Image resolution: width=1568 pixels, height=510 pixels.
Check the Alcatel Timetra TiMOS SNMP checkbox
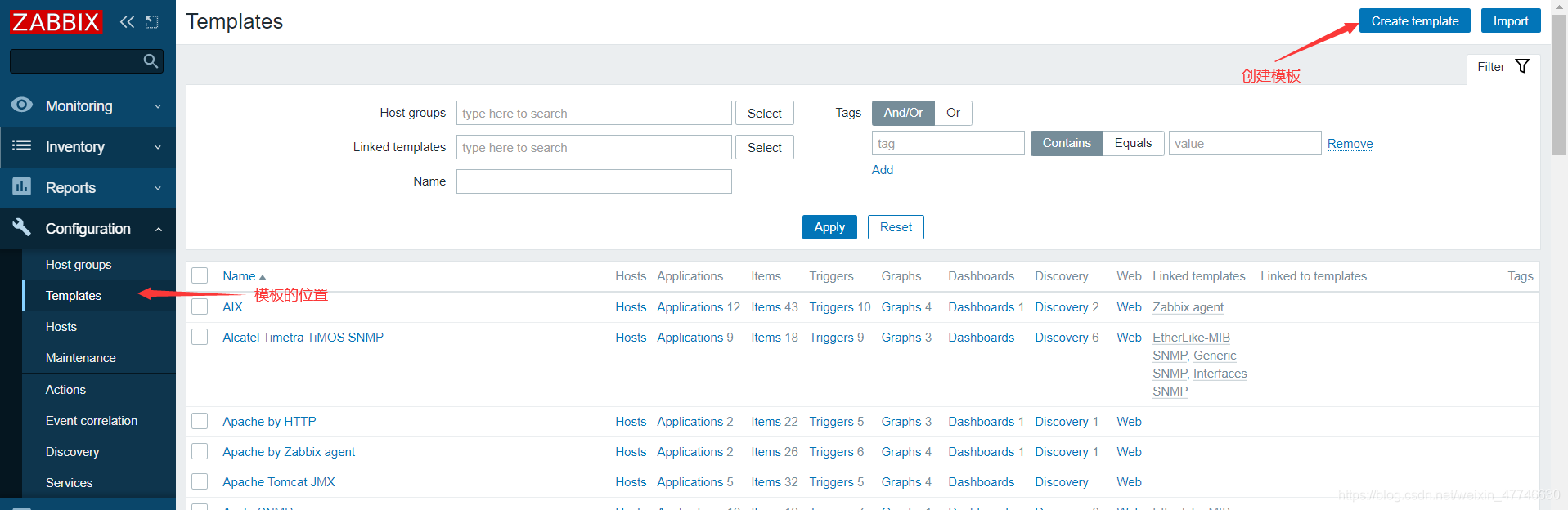(200, 337)
